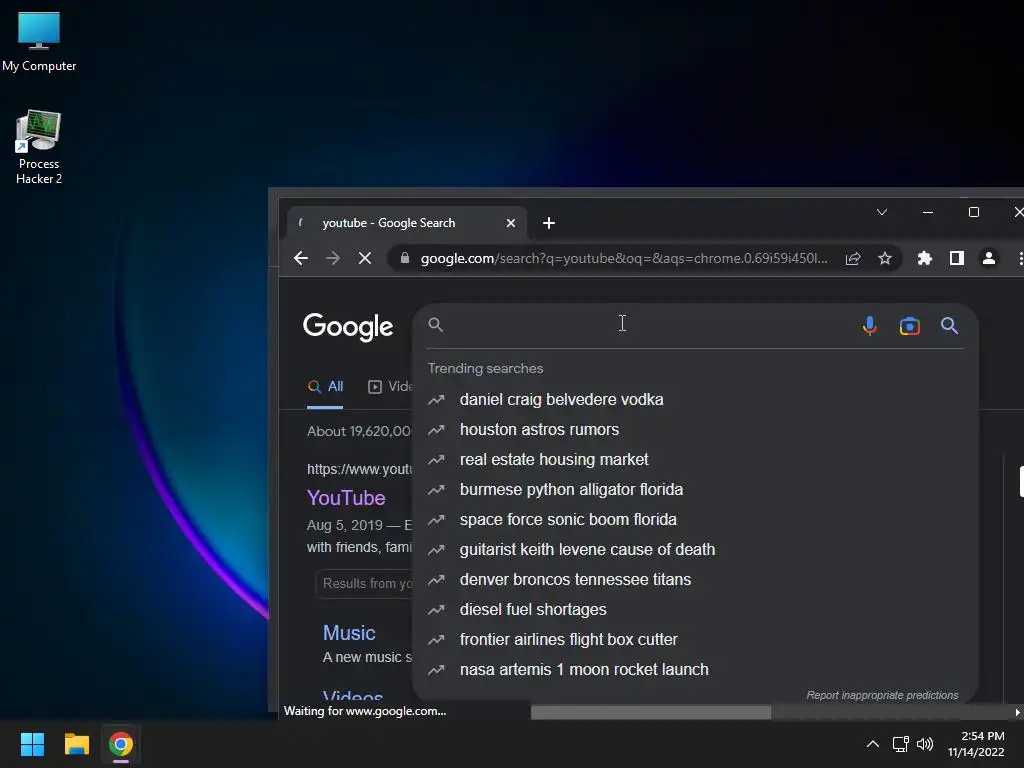Viewport: 1024px width, 768px height.
Task: Open a new tab with the plus button
Action: pyautogui.click(x=549, y=223)
